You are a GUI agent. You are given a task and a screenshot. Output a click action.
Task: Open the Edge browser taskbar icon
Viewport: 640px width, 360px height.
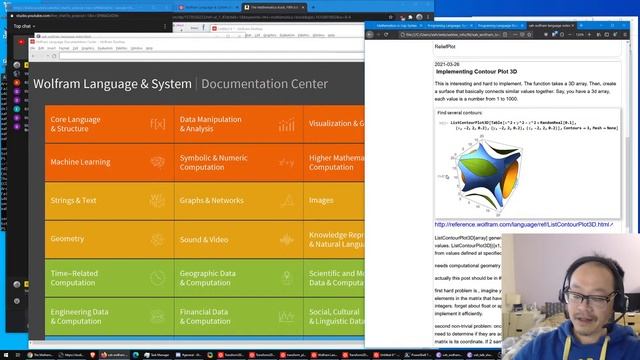tap(136, 355)
